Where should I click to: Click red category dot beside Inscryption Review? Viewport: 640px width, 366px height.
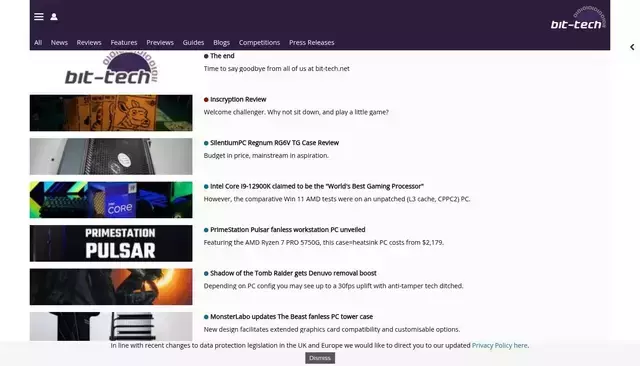click(206, 100)
